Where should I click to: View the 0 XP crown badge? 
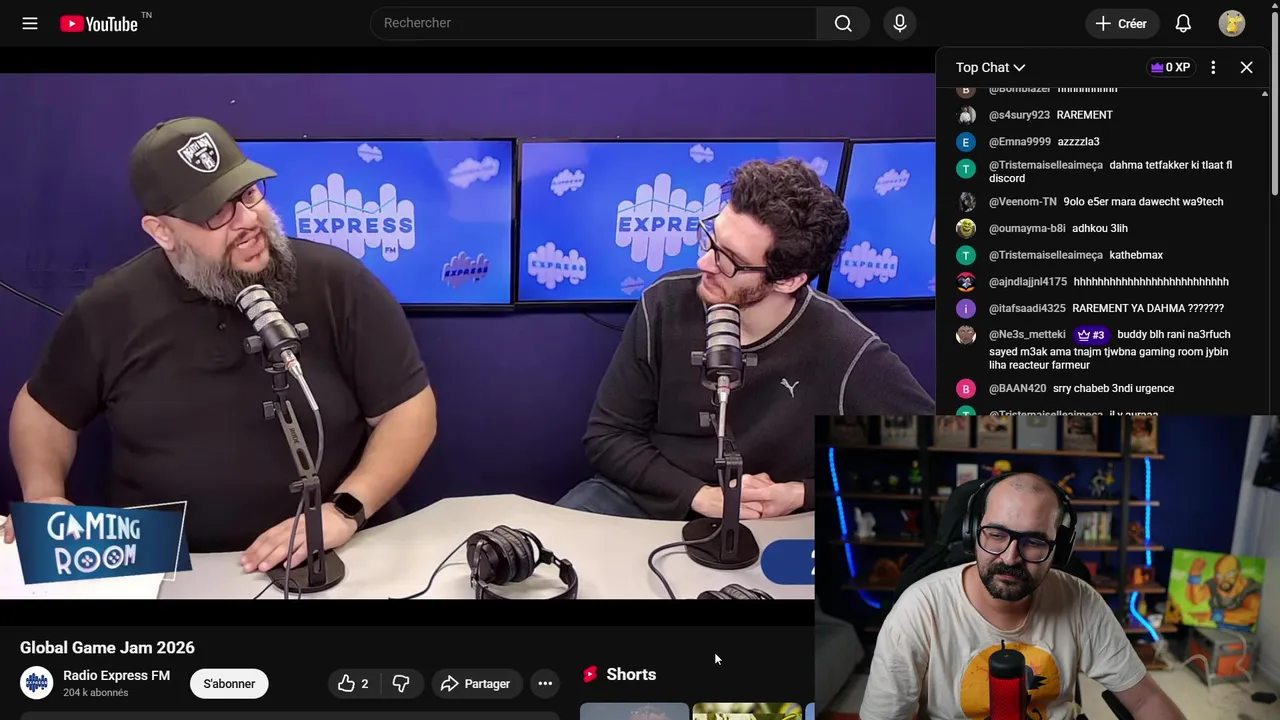coord(1170,67)
